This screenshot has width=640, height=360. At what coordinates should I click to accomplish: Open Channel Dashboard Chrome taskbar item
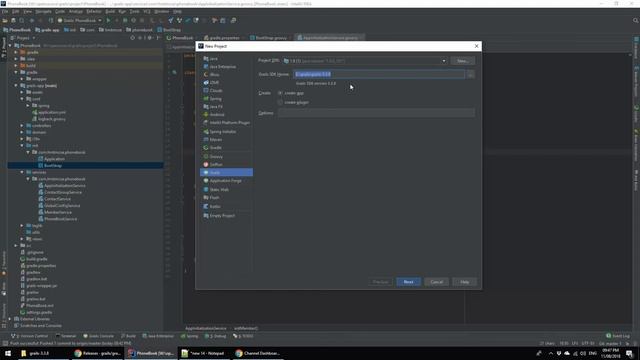[258, 353]
